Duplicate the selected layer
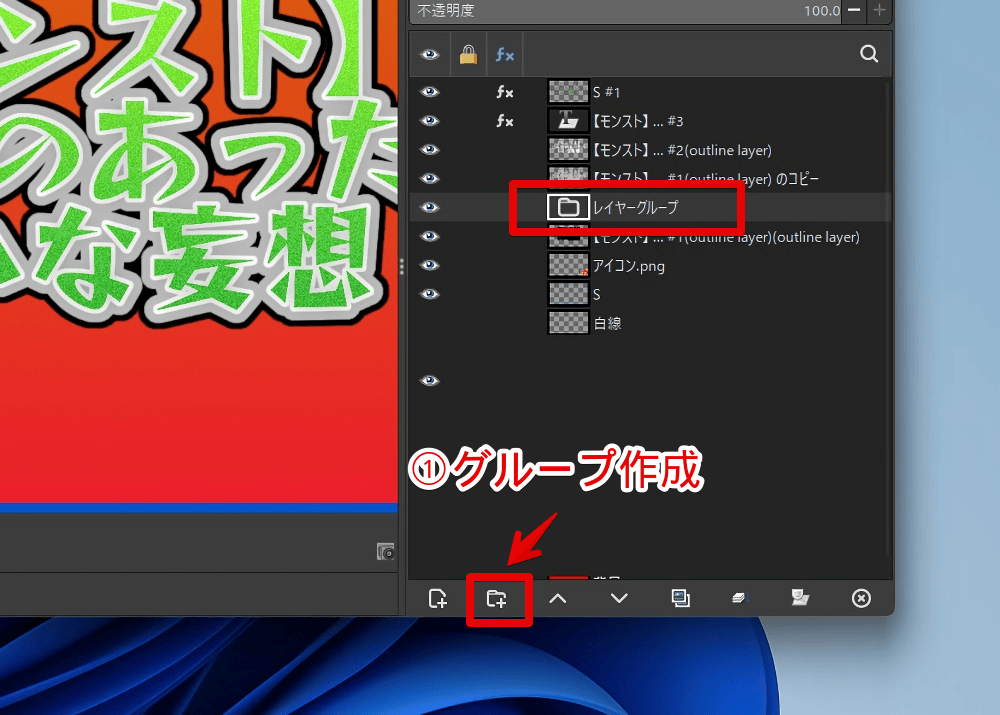This screenshot has height=715, width=1000. [680, 598]
